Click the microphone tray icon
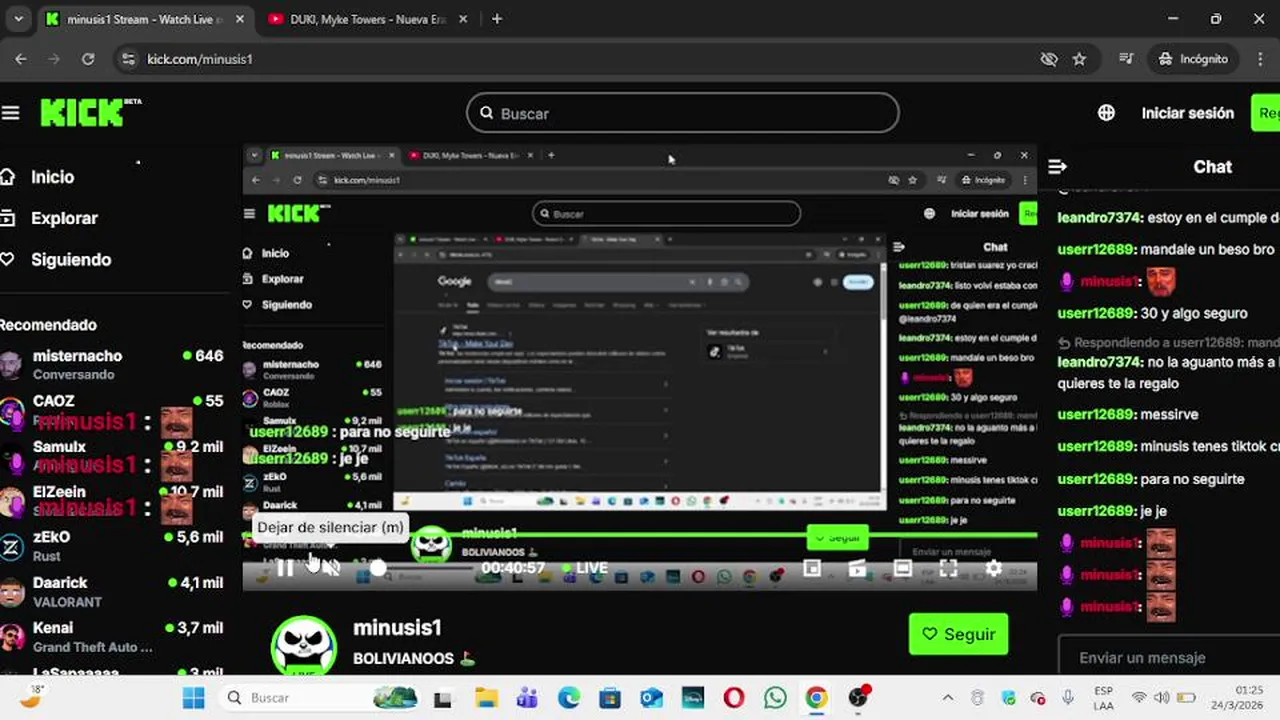Screen dimensions: 1280x720 tap(1068, 698)
